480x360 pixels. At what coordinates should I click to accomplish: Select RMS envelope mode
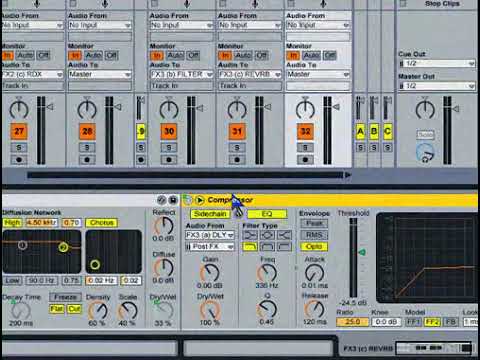point(314,235)
